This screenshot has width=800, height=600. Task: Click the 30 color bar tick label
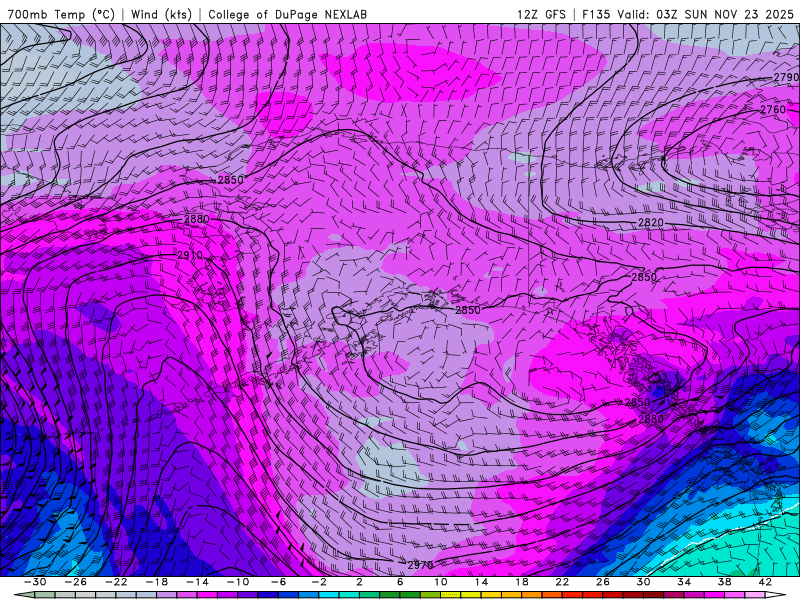point(643,582)
